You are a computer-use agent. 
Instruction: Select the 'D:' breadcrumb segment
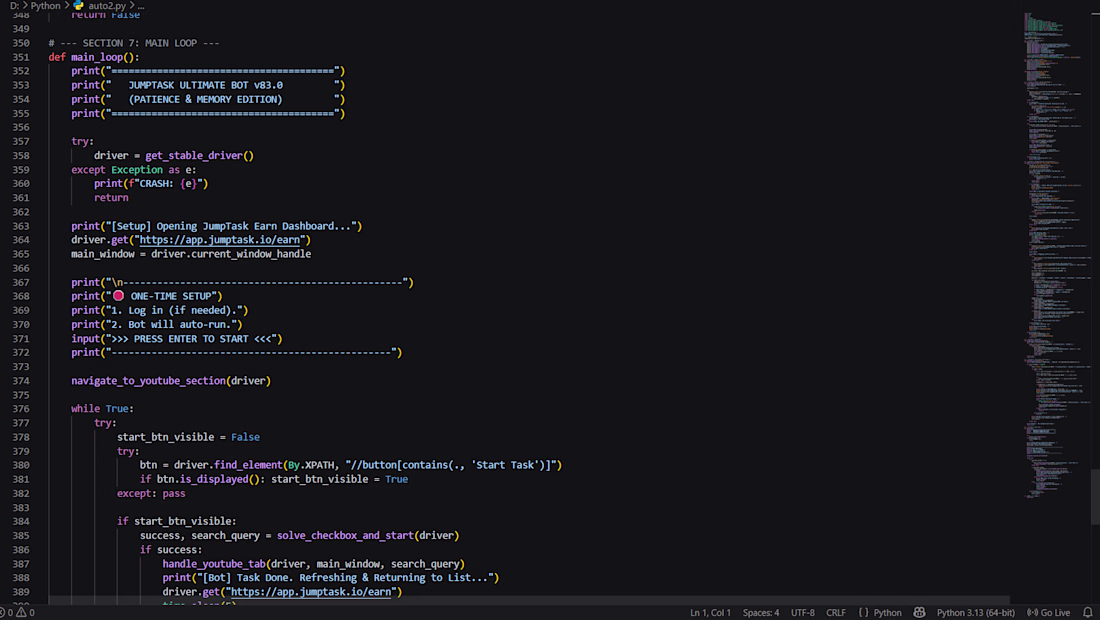14,6
